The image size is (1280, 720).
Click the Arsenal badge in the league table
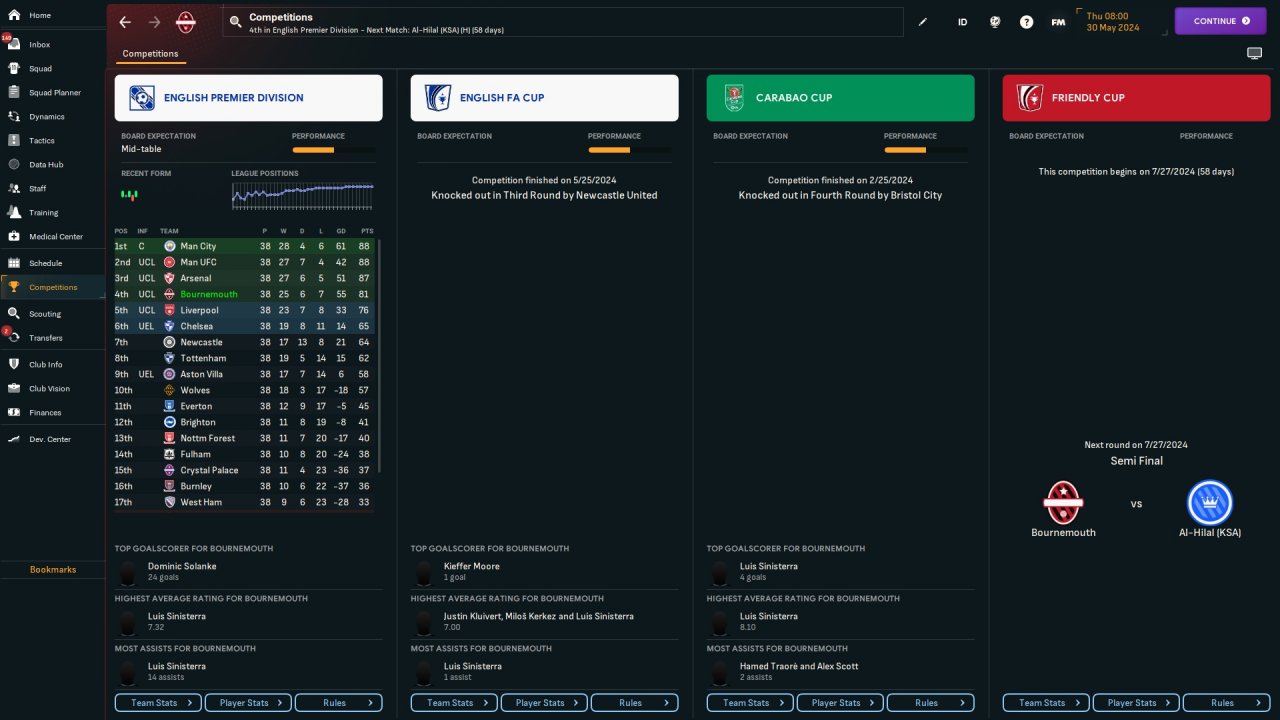170,278
